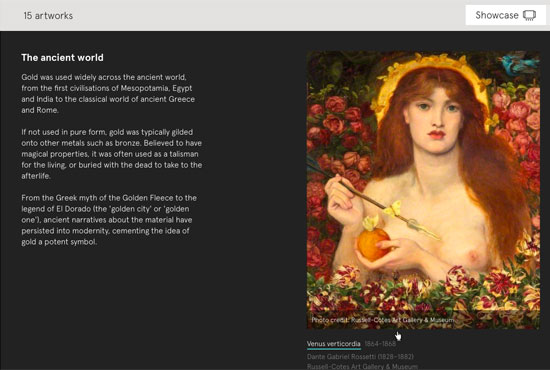Click the Venus verticordia painting thumbnail
Screen dimensions: 550x370
point(423,190)
